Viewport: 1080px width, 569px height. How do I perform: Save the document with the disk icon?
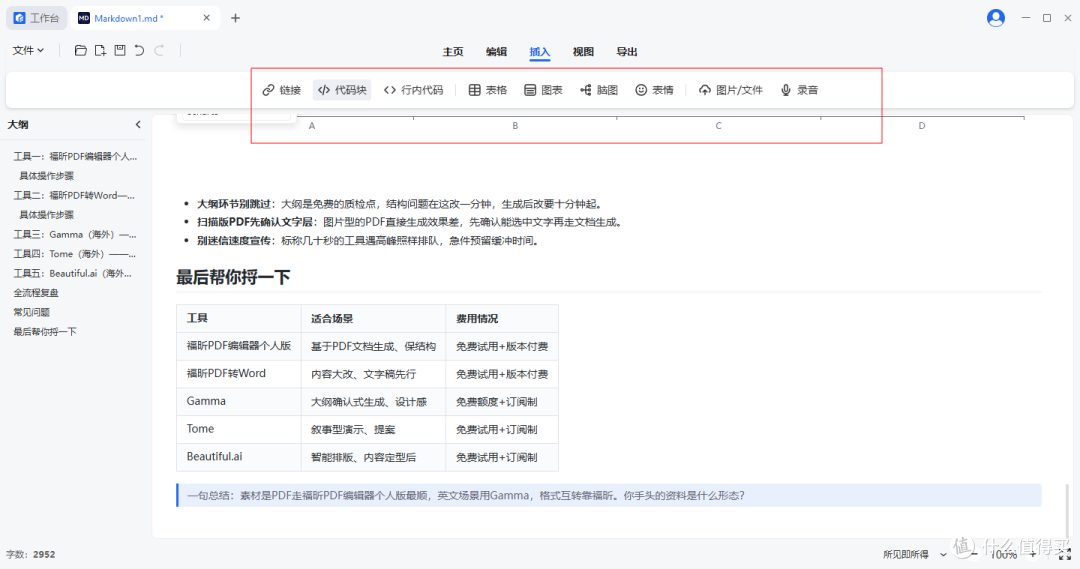(120, 50)
